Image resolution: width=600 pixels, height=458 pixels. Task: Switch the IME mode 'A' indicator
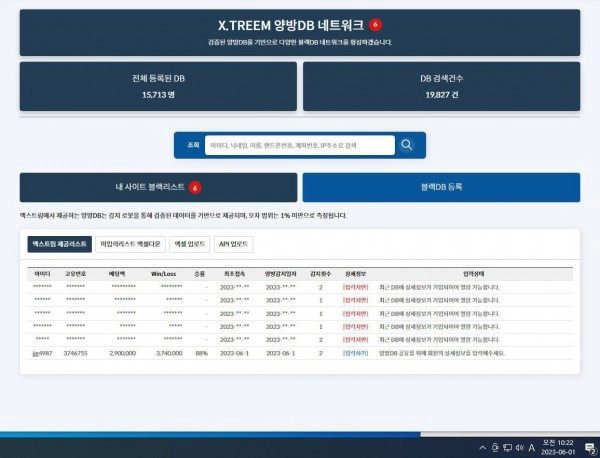[x=532, y=447]
